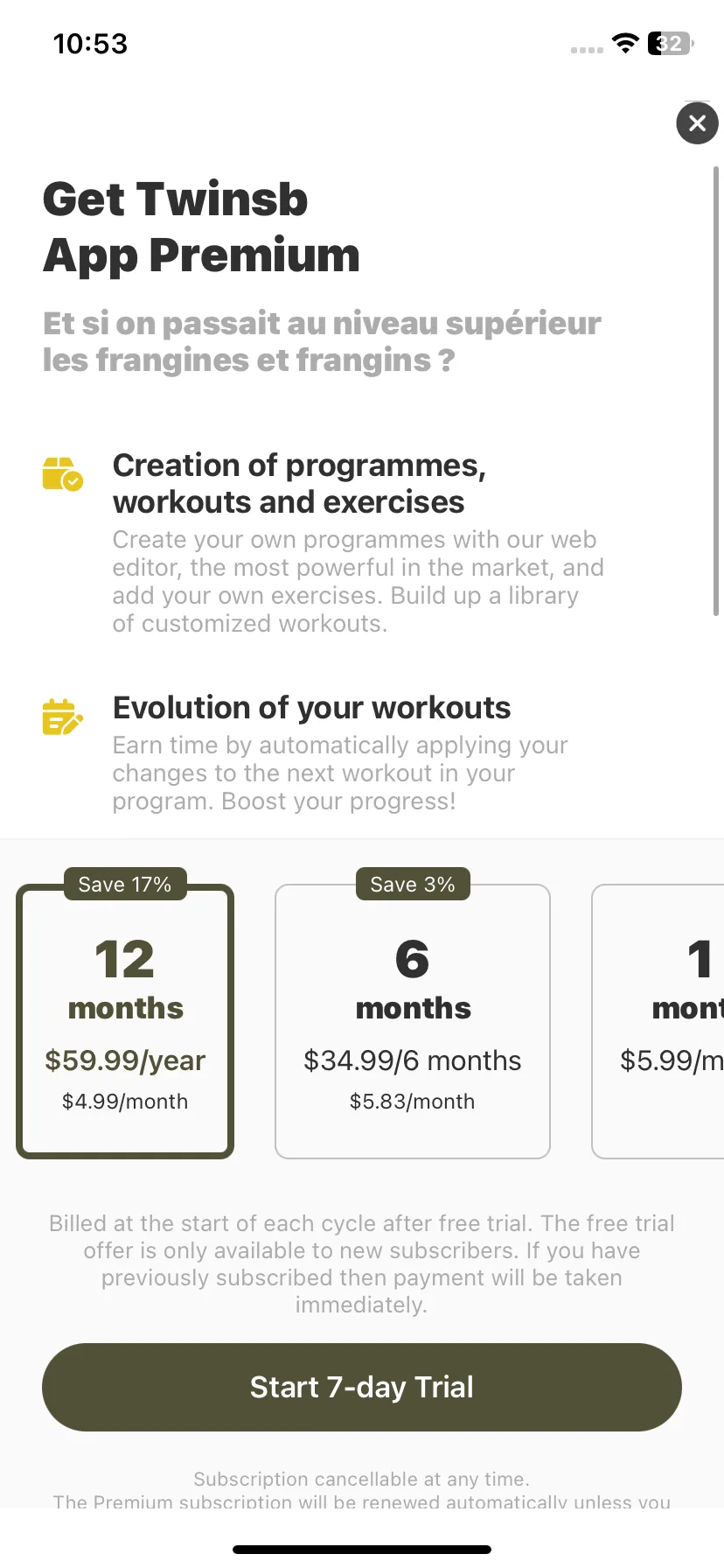Open Creation of programmes, workouts and exercises
This screenshot has width=724, height=1568.
pos(299,484)
